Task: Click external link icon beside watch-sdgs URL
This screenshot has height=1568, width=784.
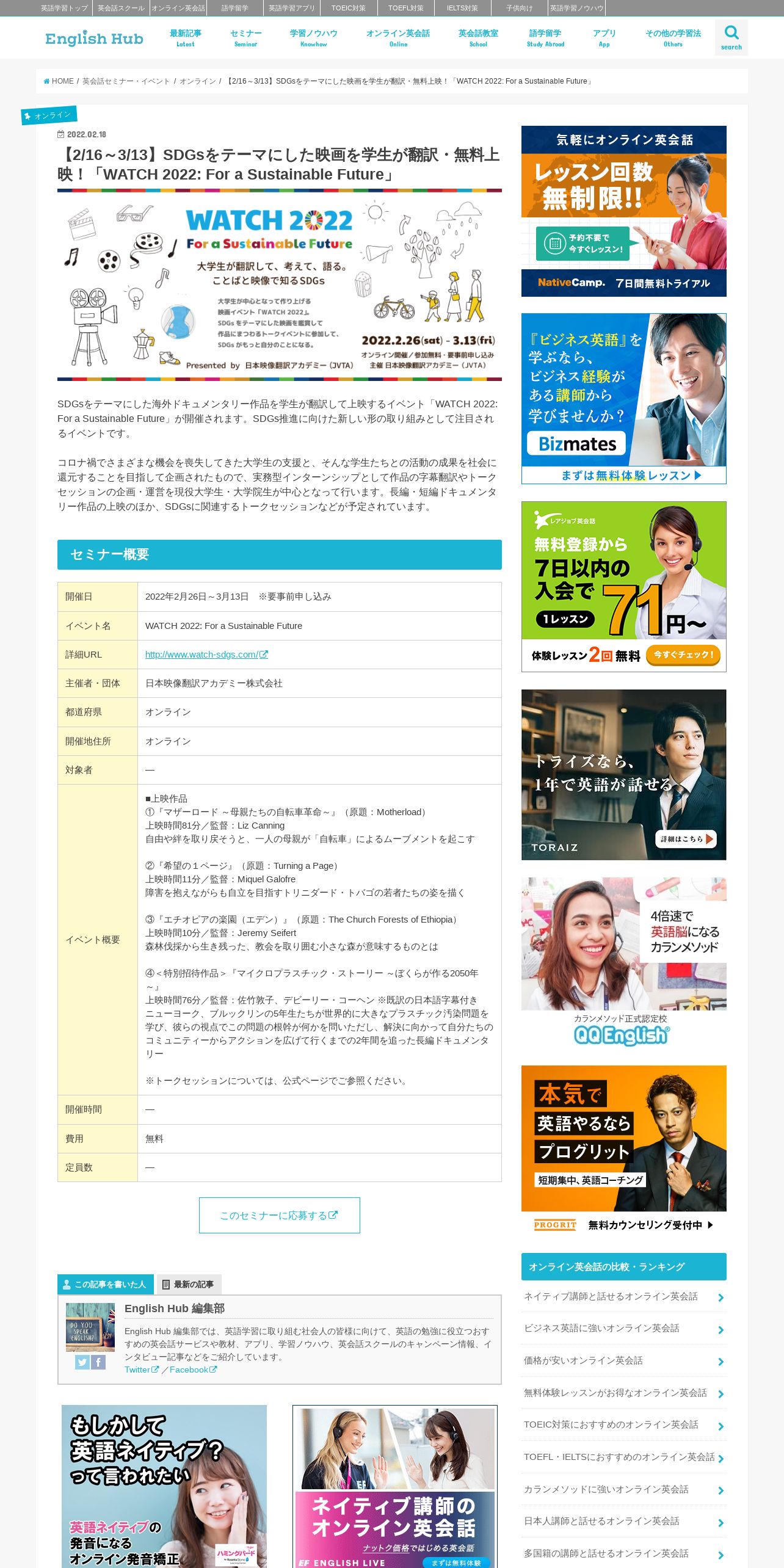Action: [x=264, y=655]
